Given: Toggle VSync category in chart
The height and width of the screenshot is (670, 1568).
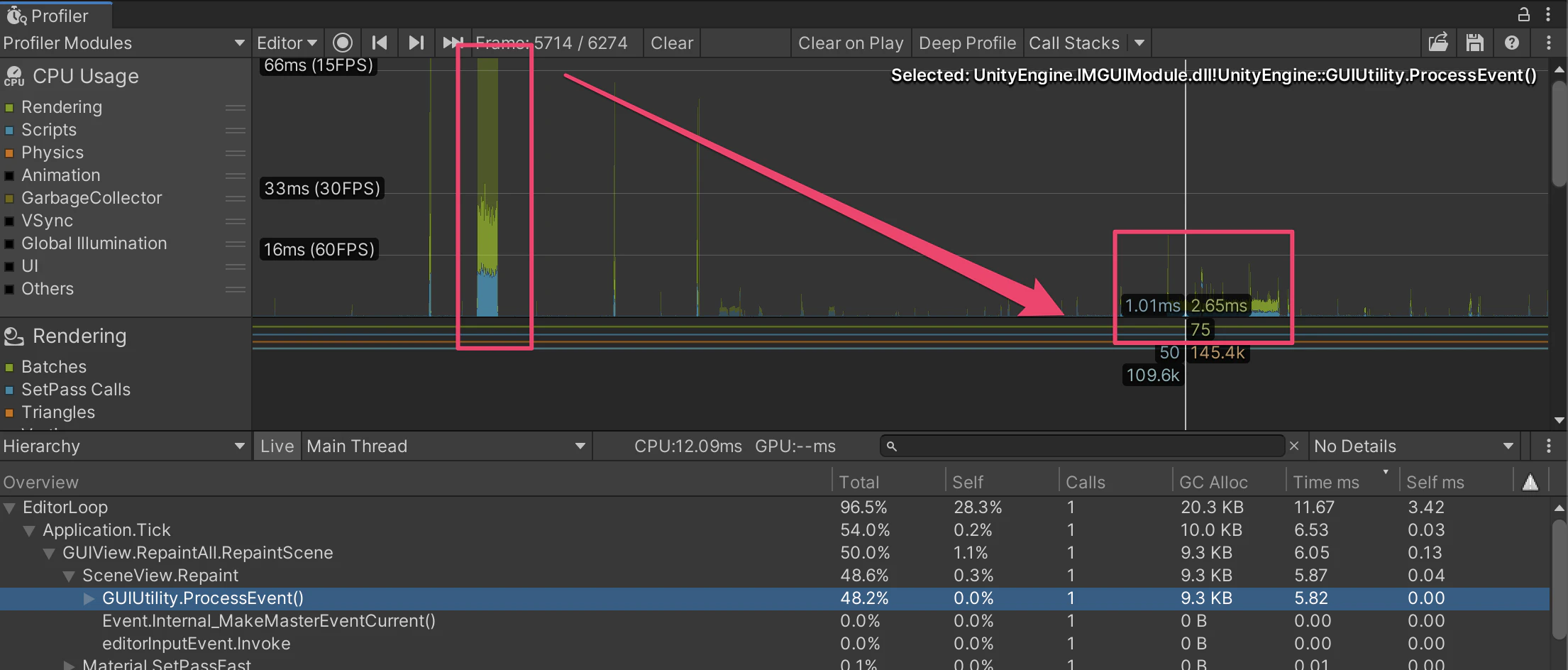Looking at the screenshot, I should [9, 221].
